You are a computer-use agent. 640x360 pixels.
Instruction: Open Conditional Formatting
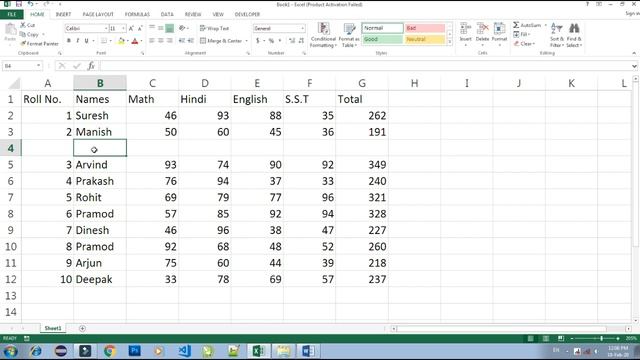pos(323,35)
